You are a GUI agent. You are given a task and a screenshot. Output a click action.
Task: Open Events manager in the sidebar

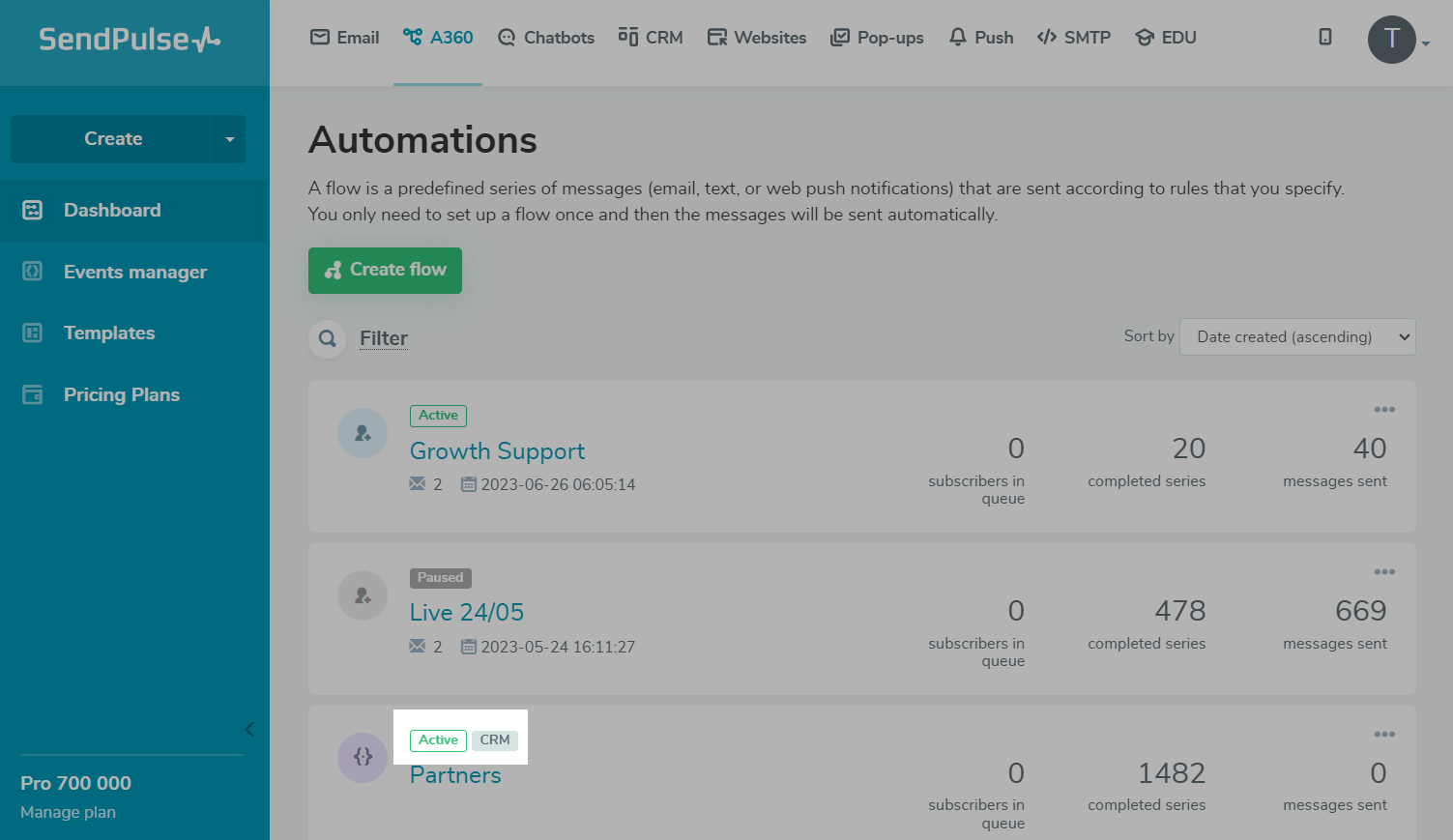pos(135,273)
